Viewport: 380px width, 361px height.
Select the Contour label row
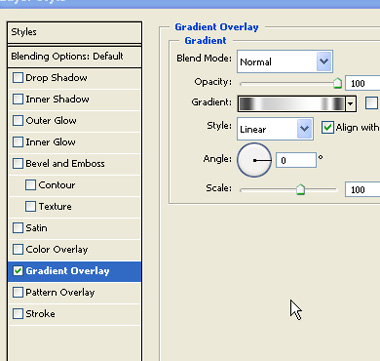point(74,185)
